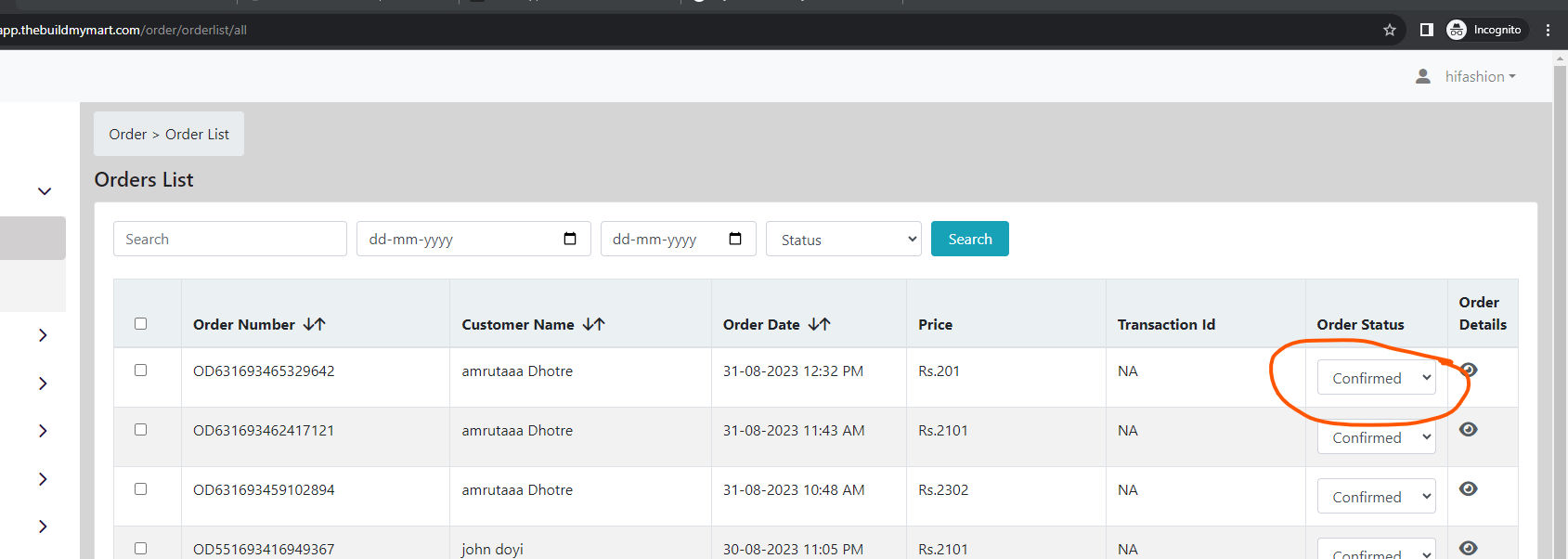
Task: Click order number OD551693416949367
Action: [264, 549]
